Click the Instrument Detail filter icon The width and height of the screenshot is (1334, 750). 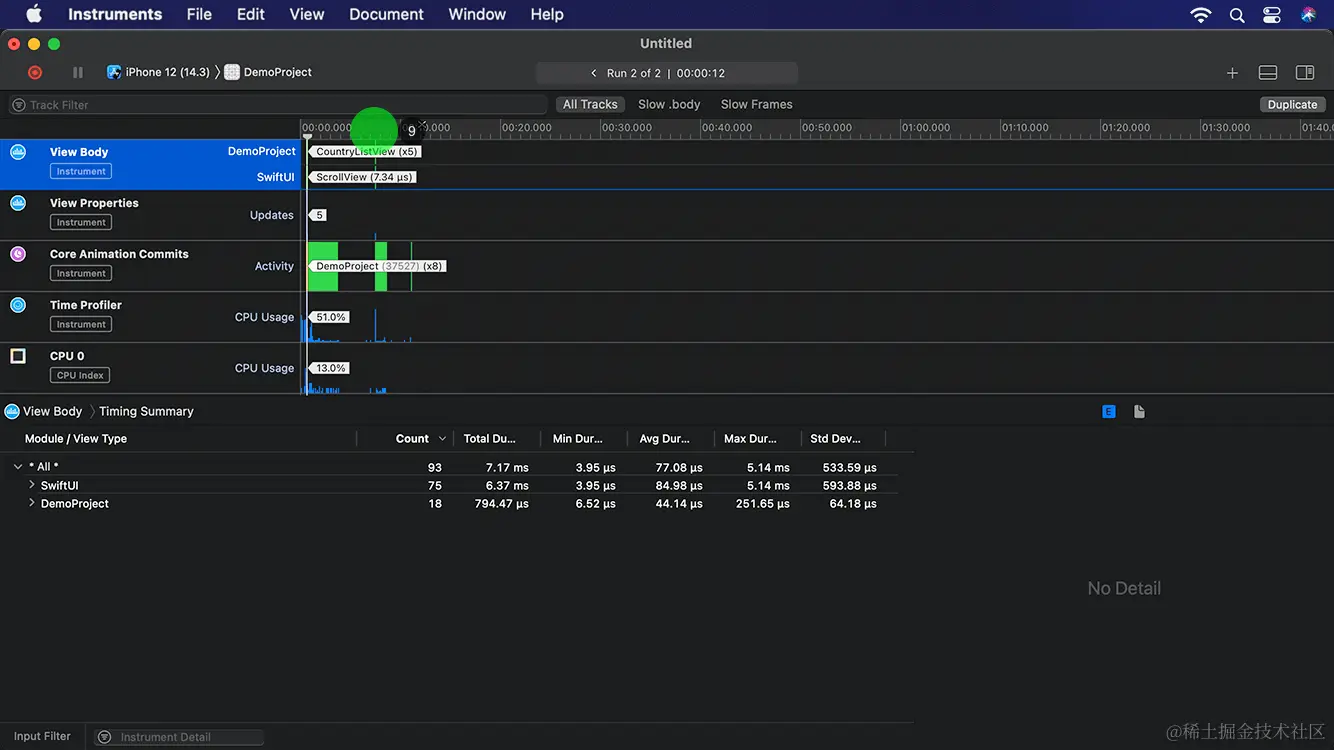tap(104, 737)
